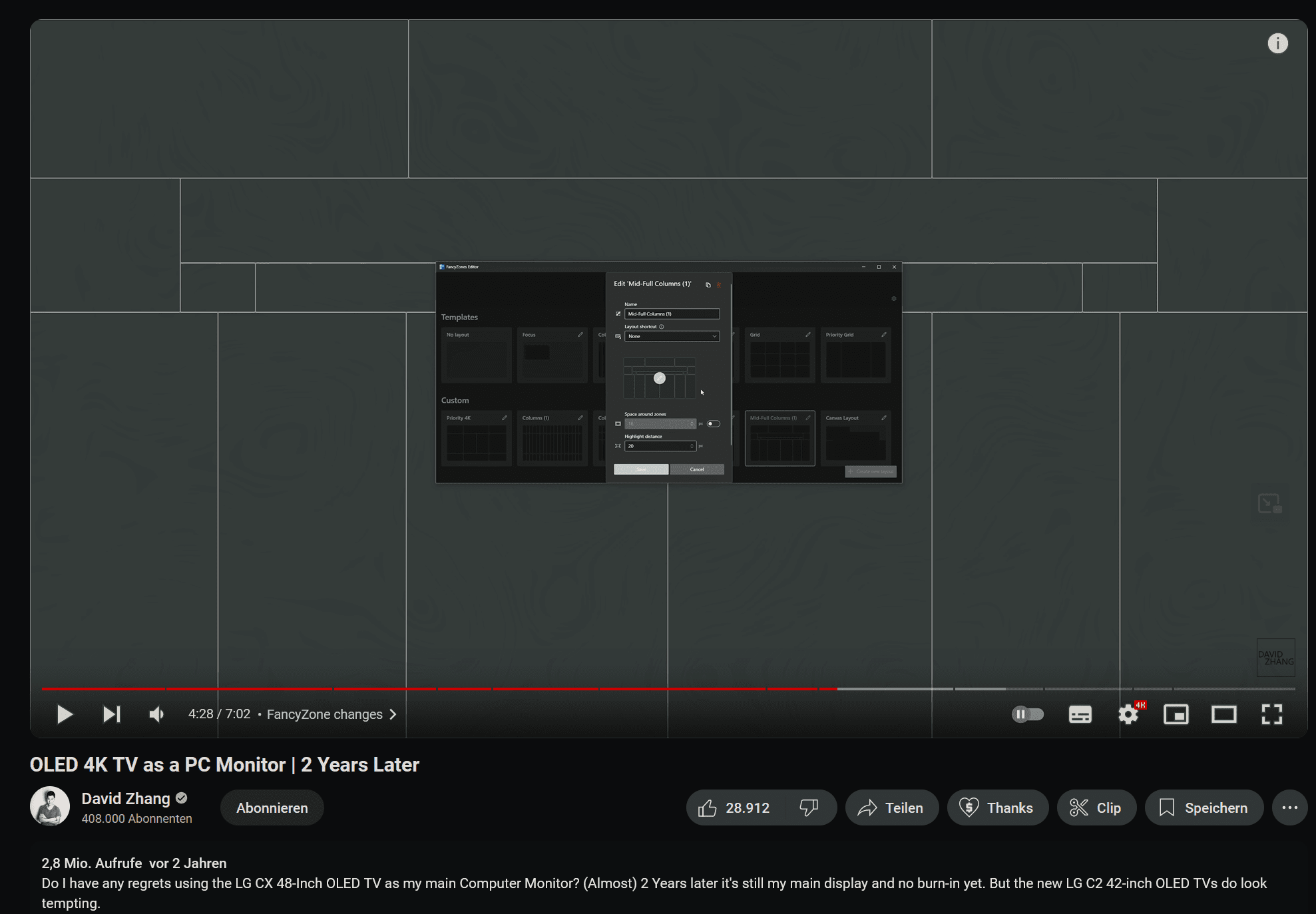1316x914 pixels.
Task: Duplicate layout icon in Edit dialog
Action: pyautogui.click(x=708, y=285)
